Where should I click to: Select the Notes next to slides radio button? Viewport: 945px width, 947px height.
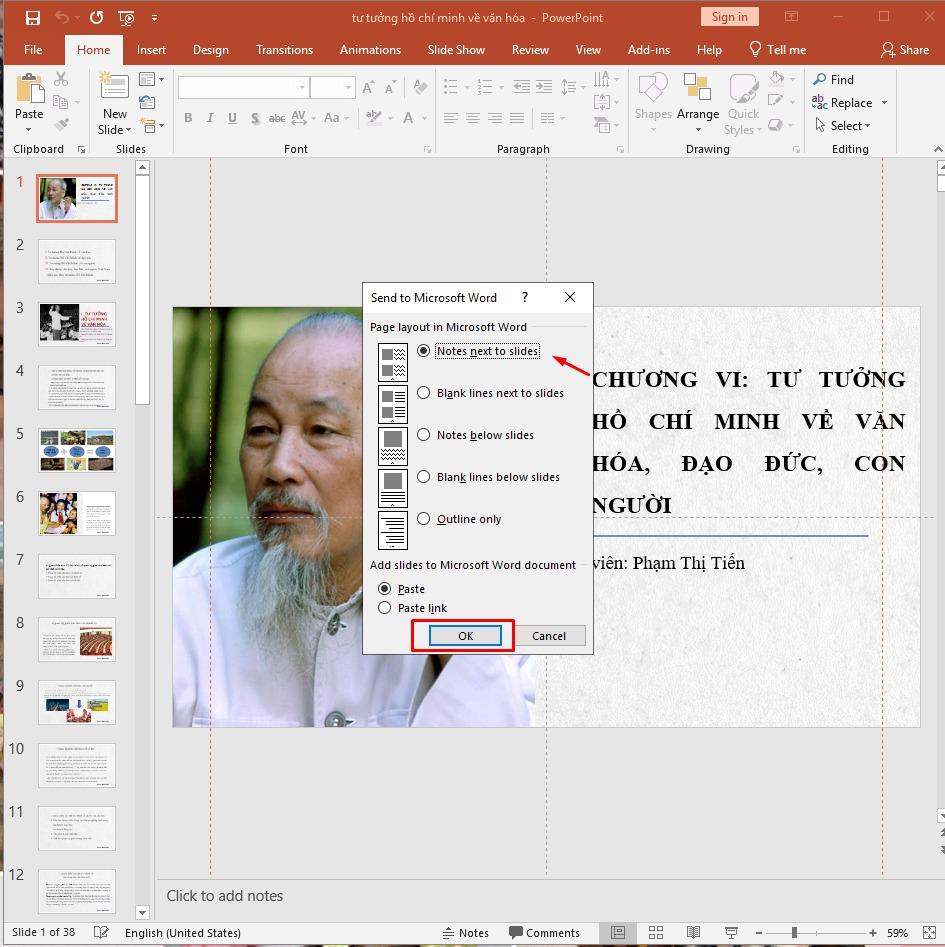424,350
